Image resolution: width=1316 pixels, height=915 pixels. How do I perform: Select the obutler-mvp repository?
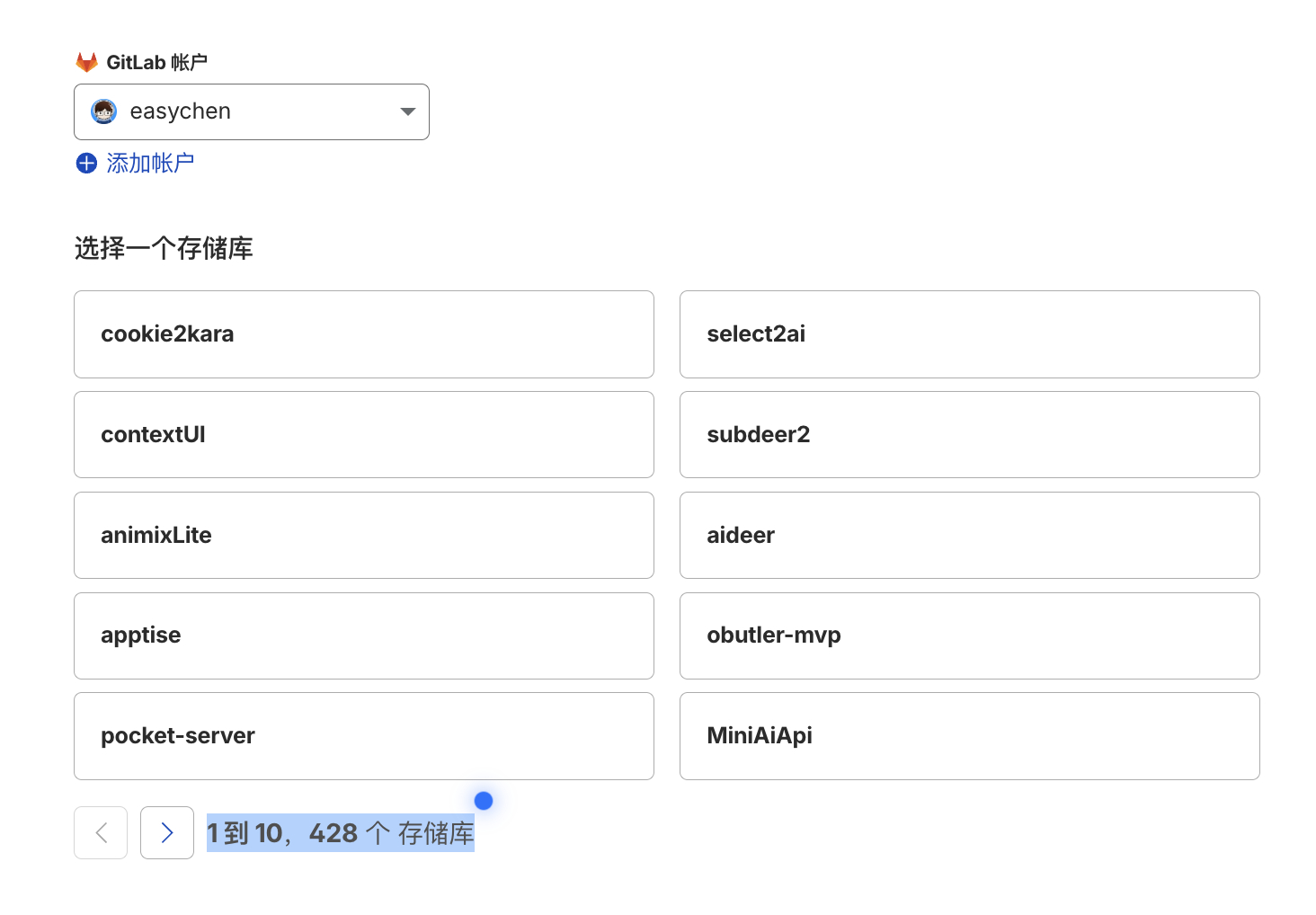click(x=970, y=635)
